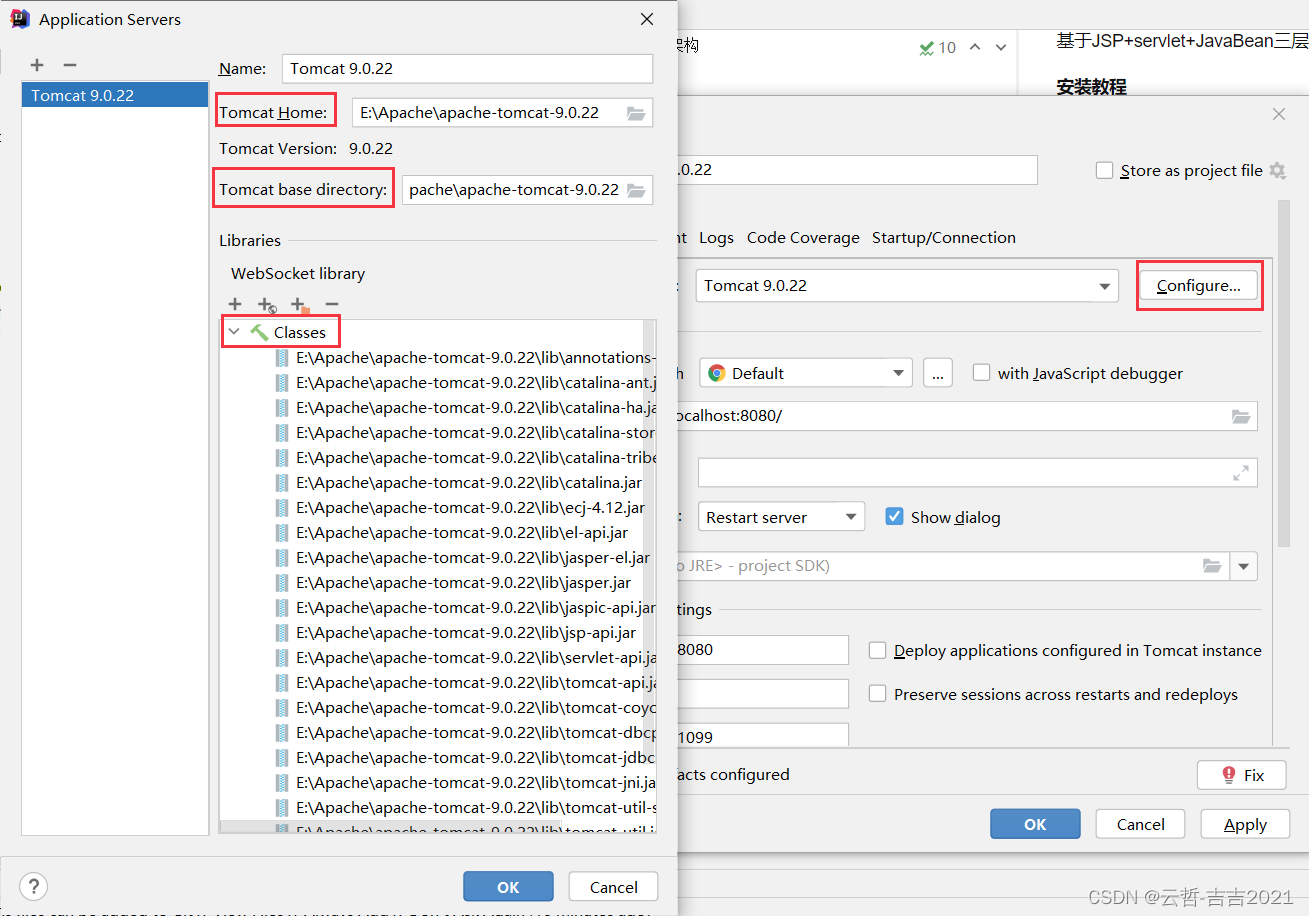Select the jasper.jar library row
The image size is (1309, 916).
[438, 582]
